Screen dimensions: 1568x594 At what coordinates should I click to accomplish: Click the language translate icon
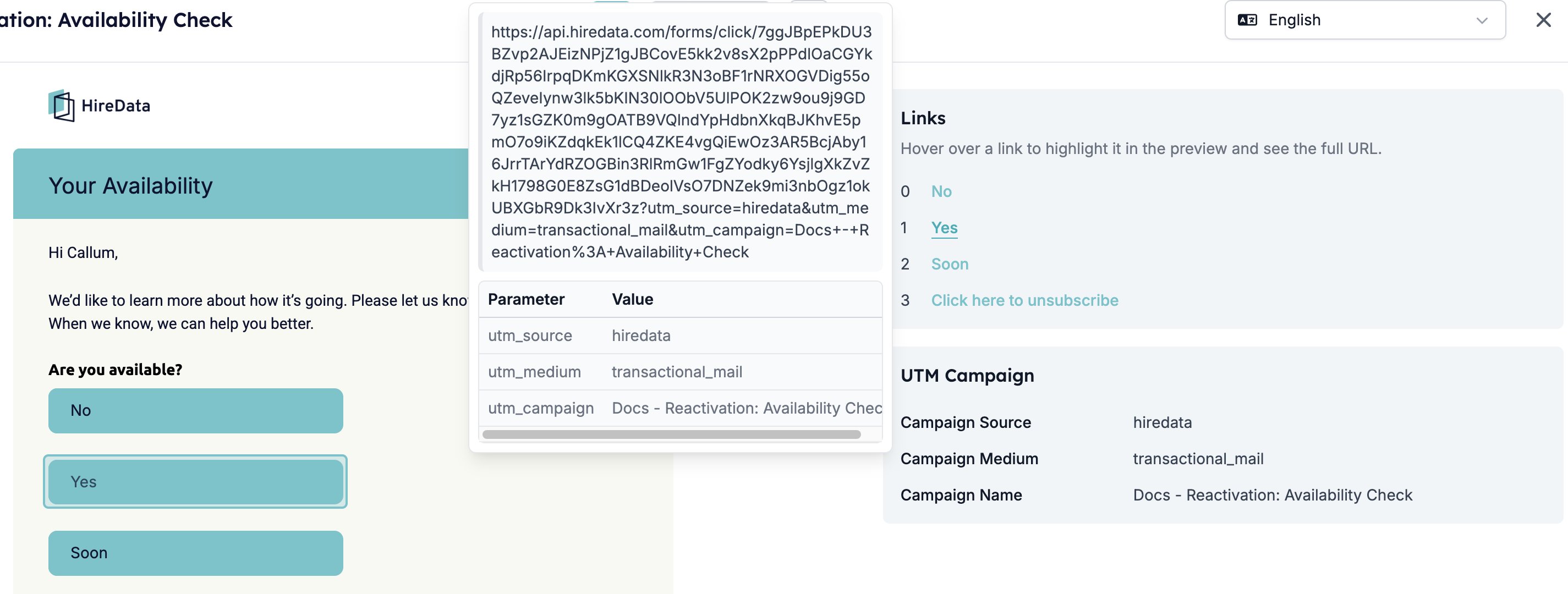(x=1247, y=20)
